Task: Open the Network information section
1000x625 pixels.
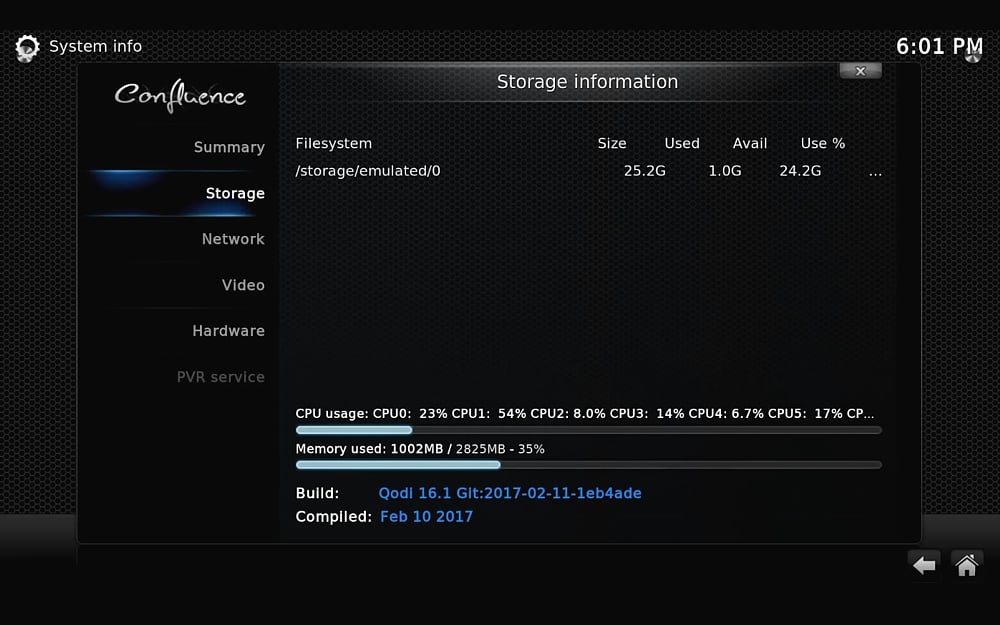Action: 233,239
